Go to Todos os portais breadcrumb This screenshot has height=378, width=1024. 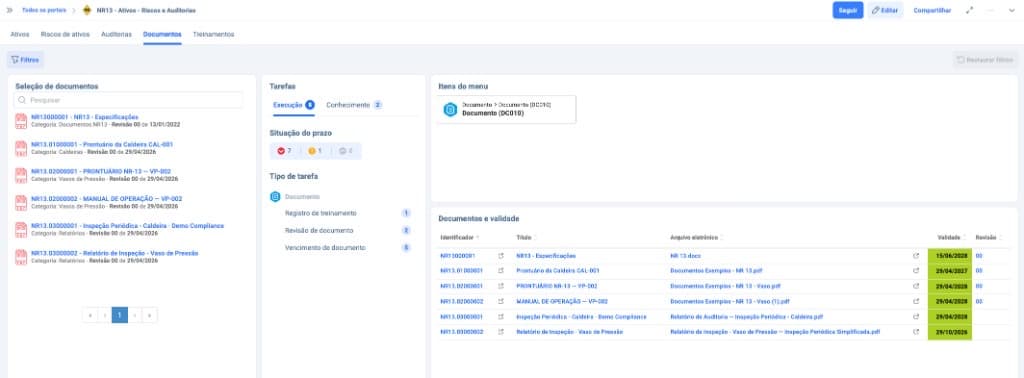[x=43, y=10]
